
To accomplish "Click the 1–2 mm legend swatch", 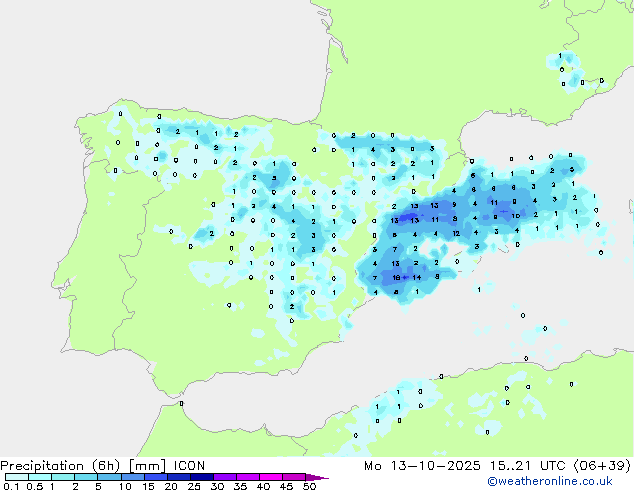I will (63, 477).
